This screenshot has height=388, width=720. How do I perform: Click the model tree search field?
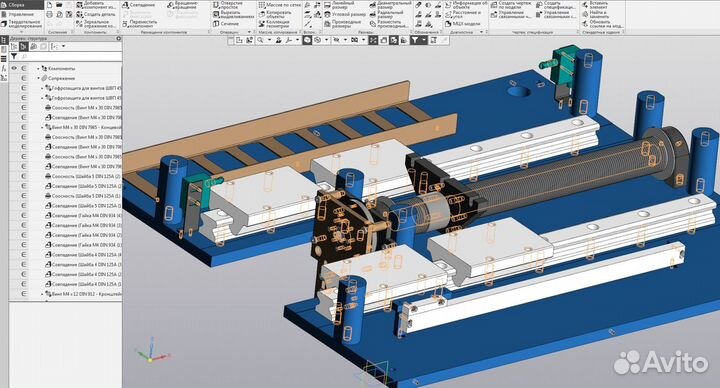point(70,56)
